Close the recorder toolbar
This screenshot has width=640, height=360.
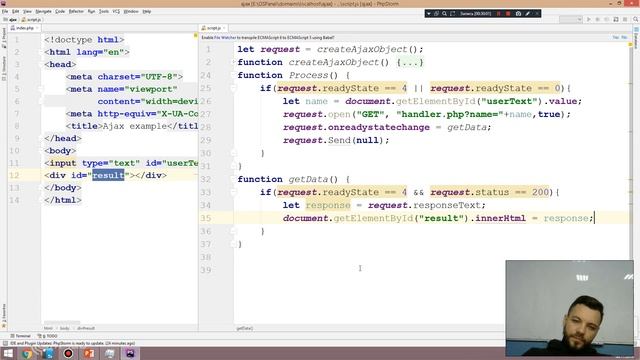pos(537,13)
